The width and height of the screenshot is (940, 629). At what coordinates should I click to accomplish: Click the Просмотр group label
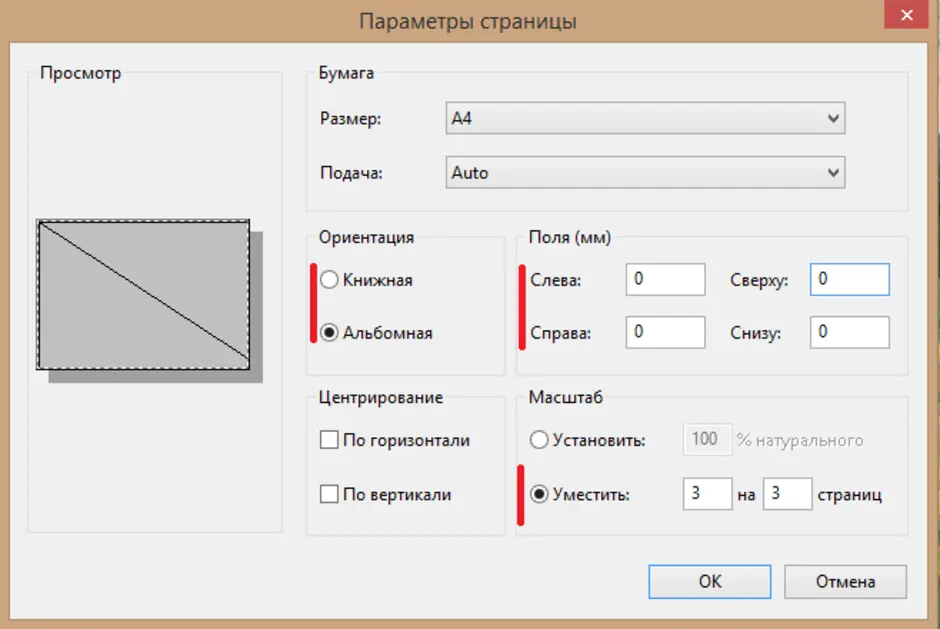(80, 73)
